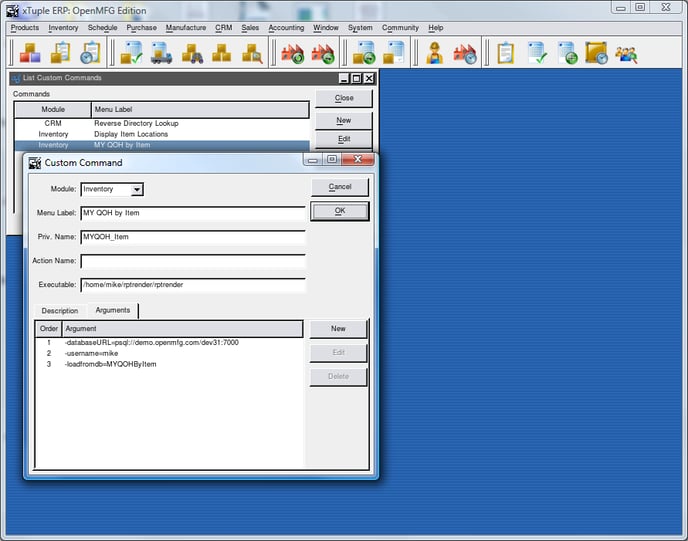Click into the empty Action Name field
The image size is (688, 541).
(x=193, y=261)
